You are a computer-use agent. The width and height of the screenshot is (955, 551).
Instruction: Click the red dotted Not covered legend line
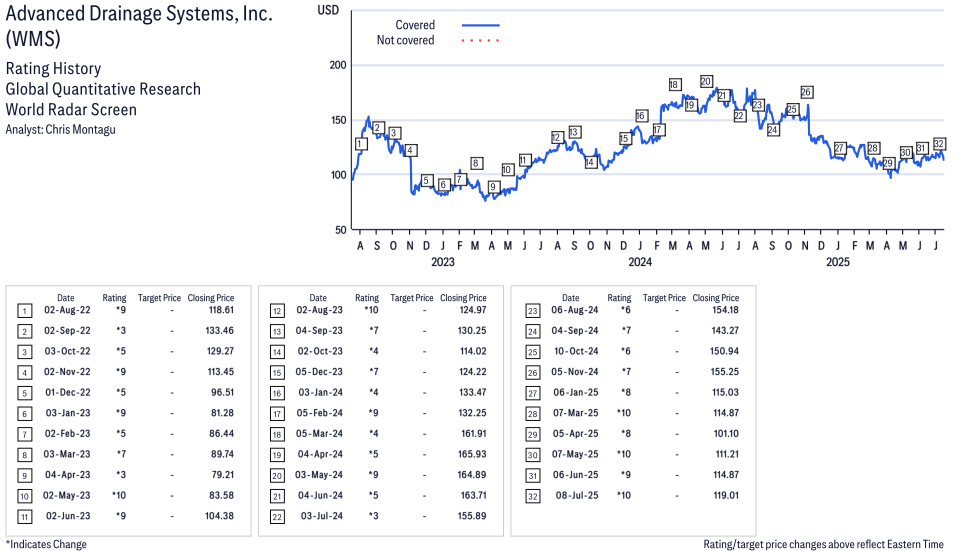click(481, 41)
